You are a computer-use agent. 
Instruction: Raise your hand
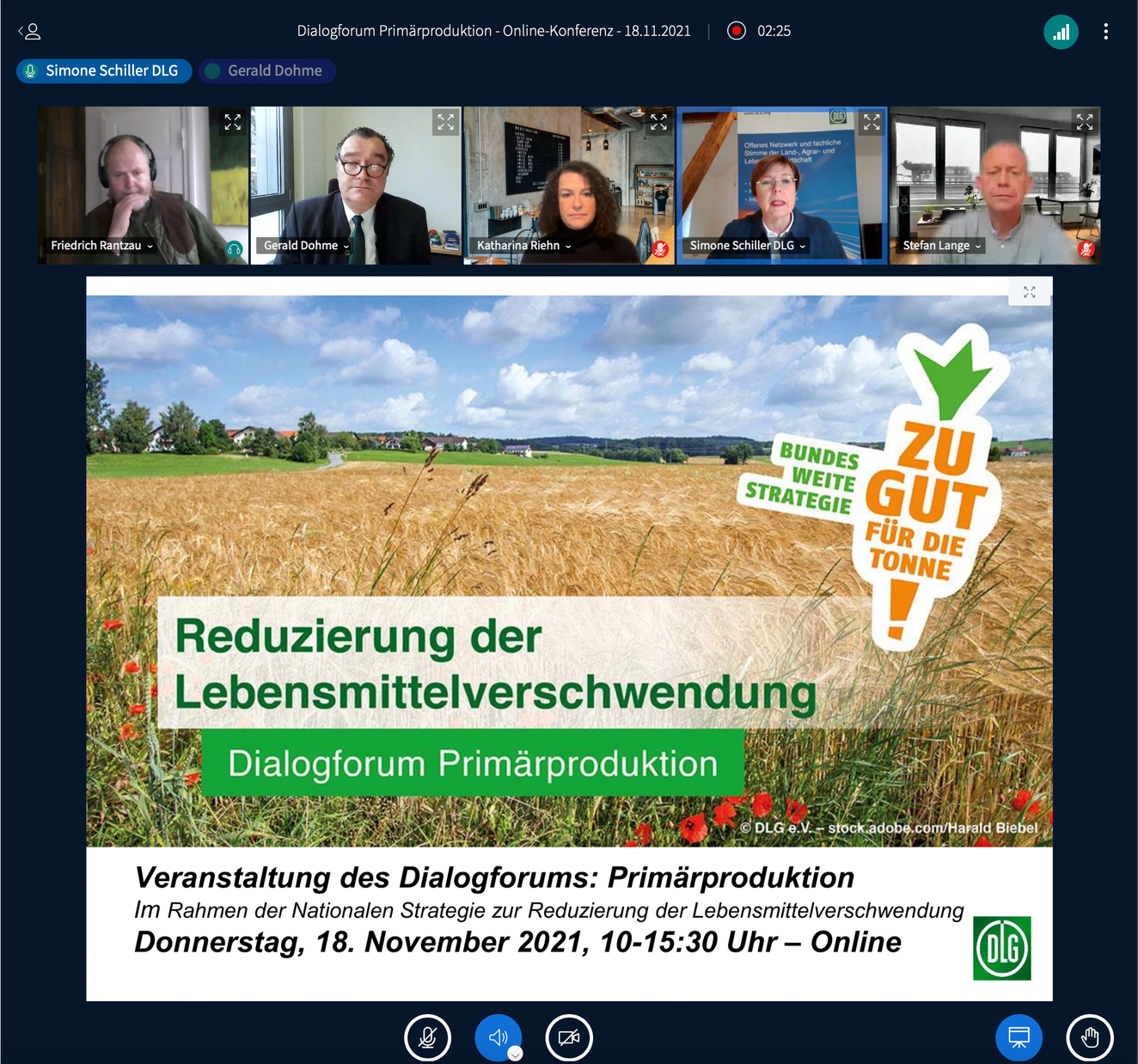point(1090,1037)
